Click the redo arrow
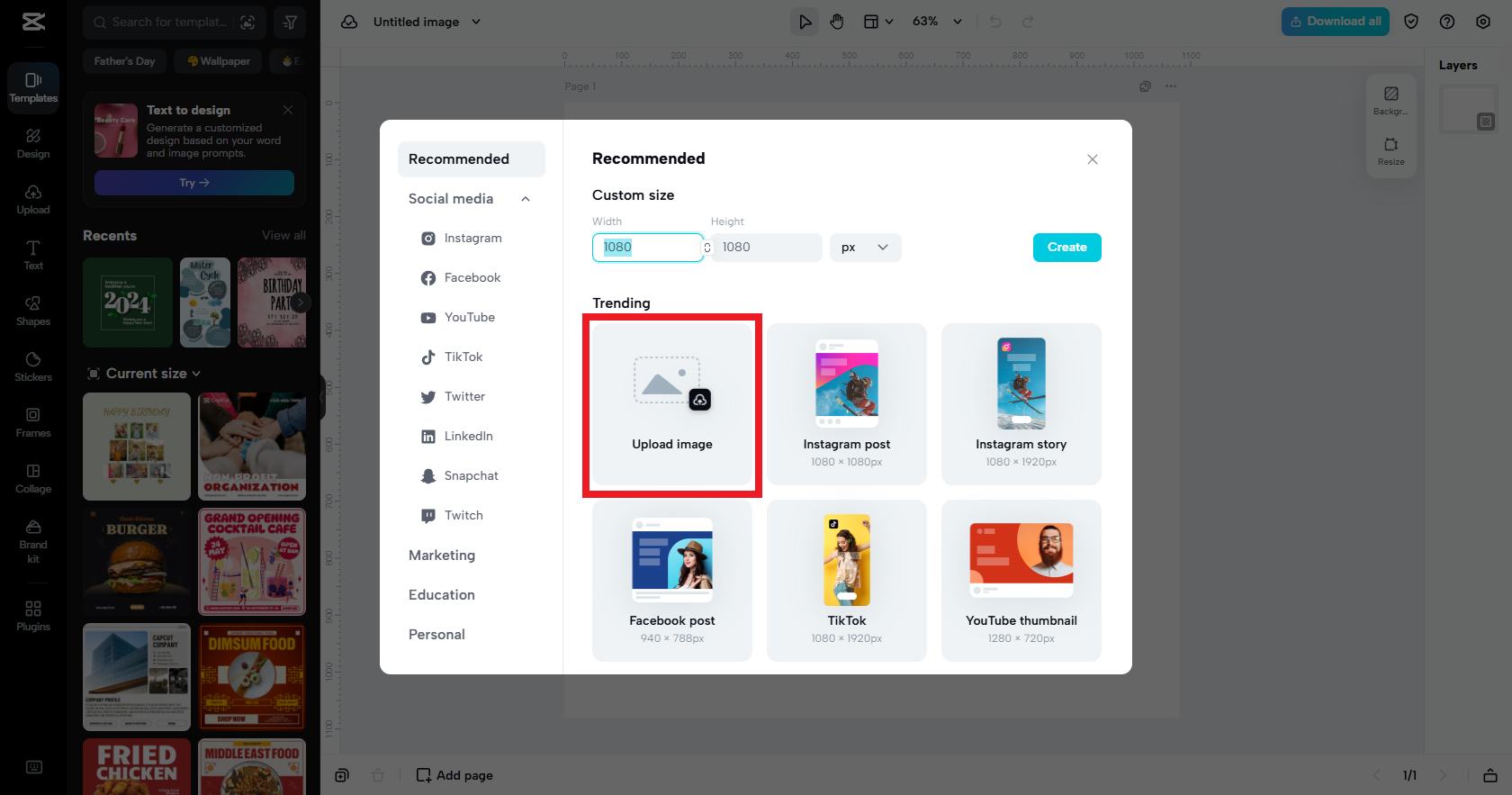This screenshot has height=795, width=1512. pos(1028,22)
